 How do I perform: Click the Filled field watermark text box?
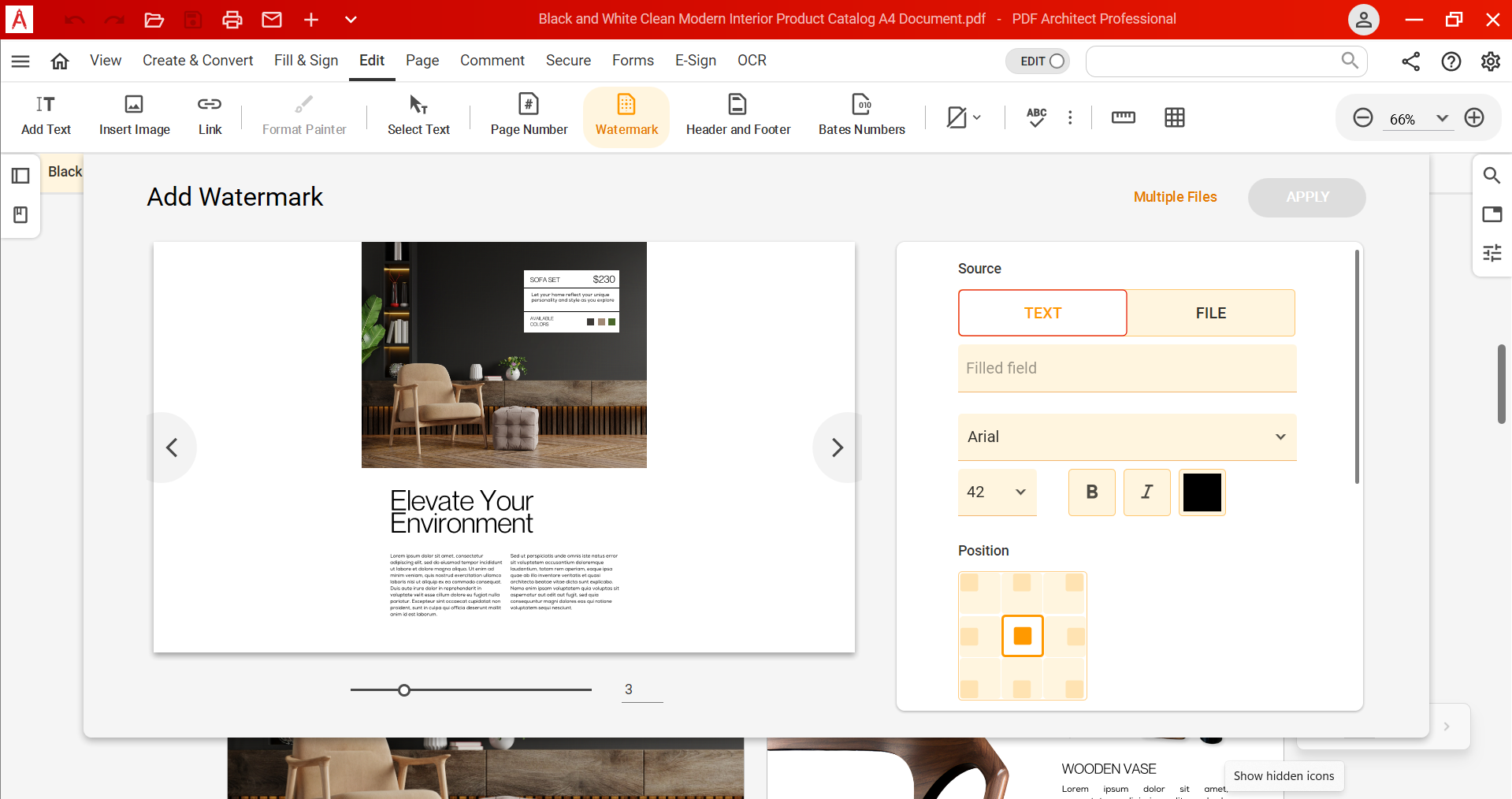click(1125, 368)
